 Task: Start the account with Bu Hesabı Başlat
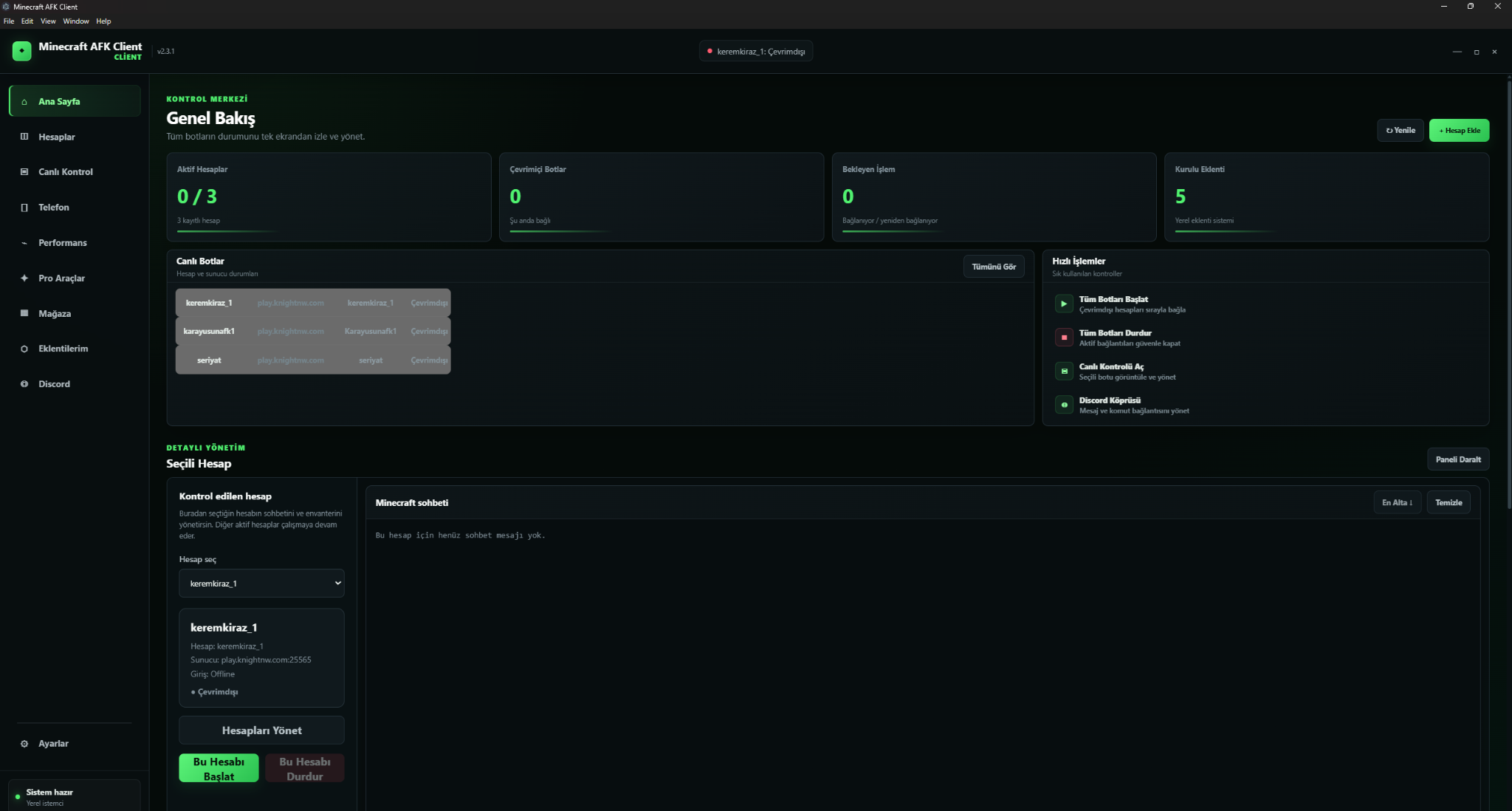[x=219, y=768]
